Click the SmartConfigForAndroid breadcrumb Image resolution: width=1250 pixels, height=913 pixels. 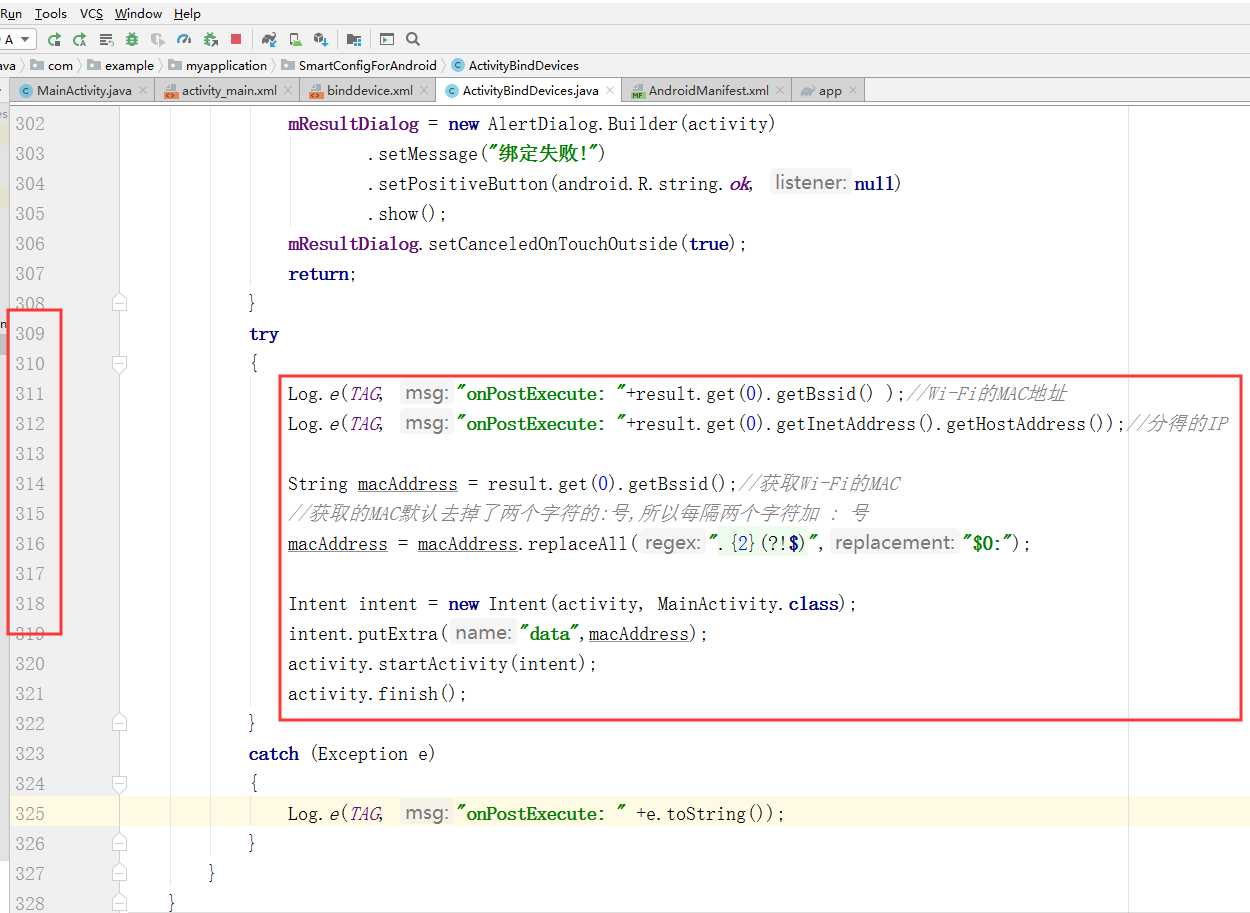point(358,65)
